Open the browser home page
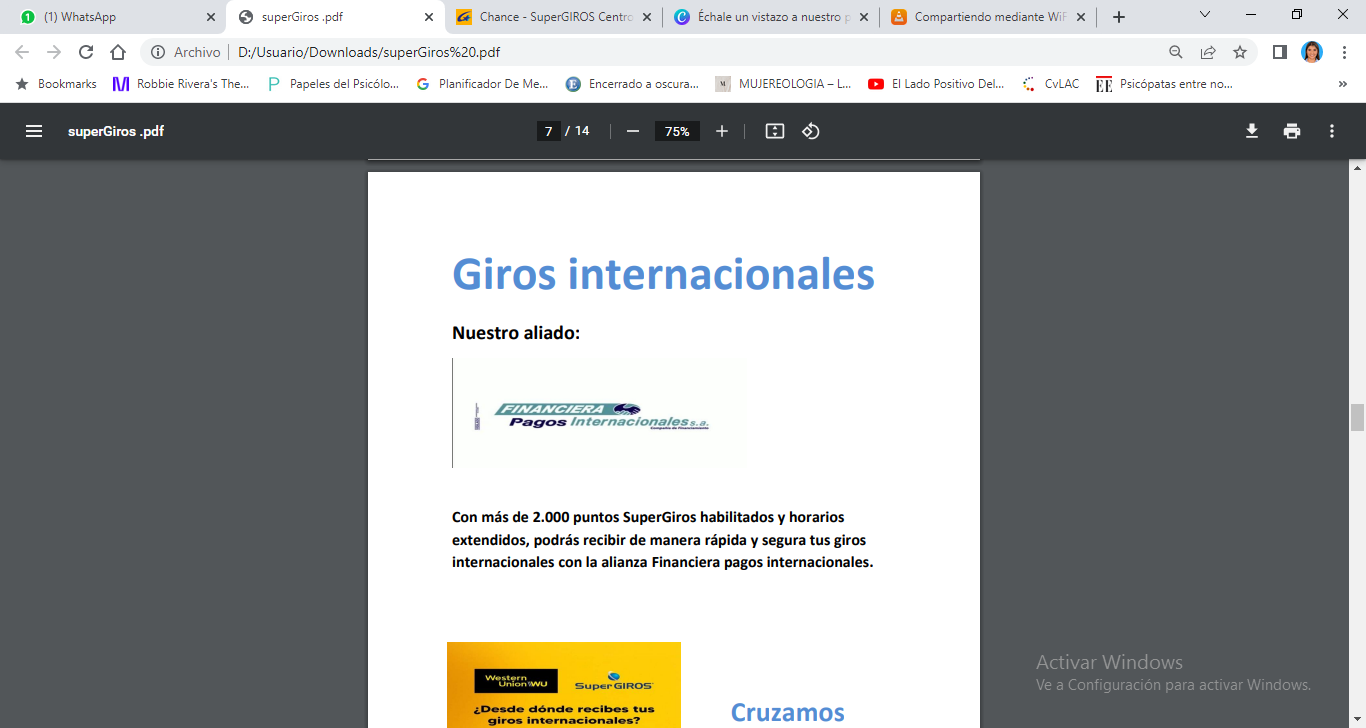Screen dimensions: 1366x728 pos(118,52)
